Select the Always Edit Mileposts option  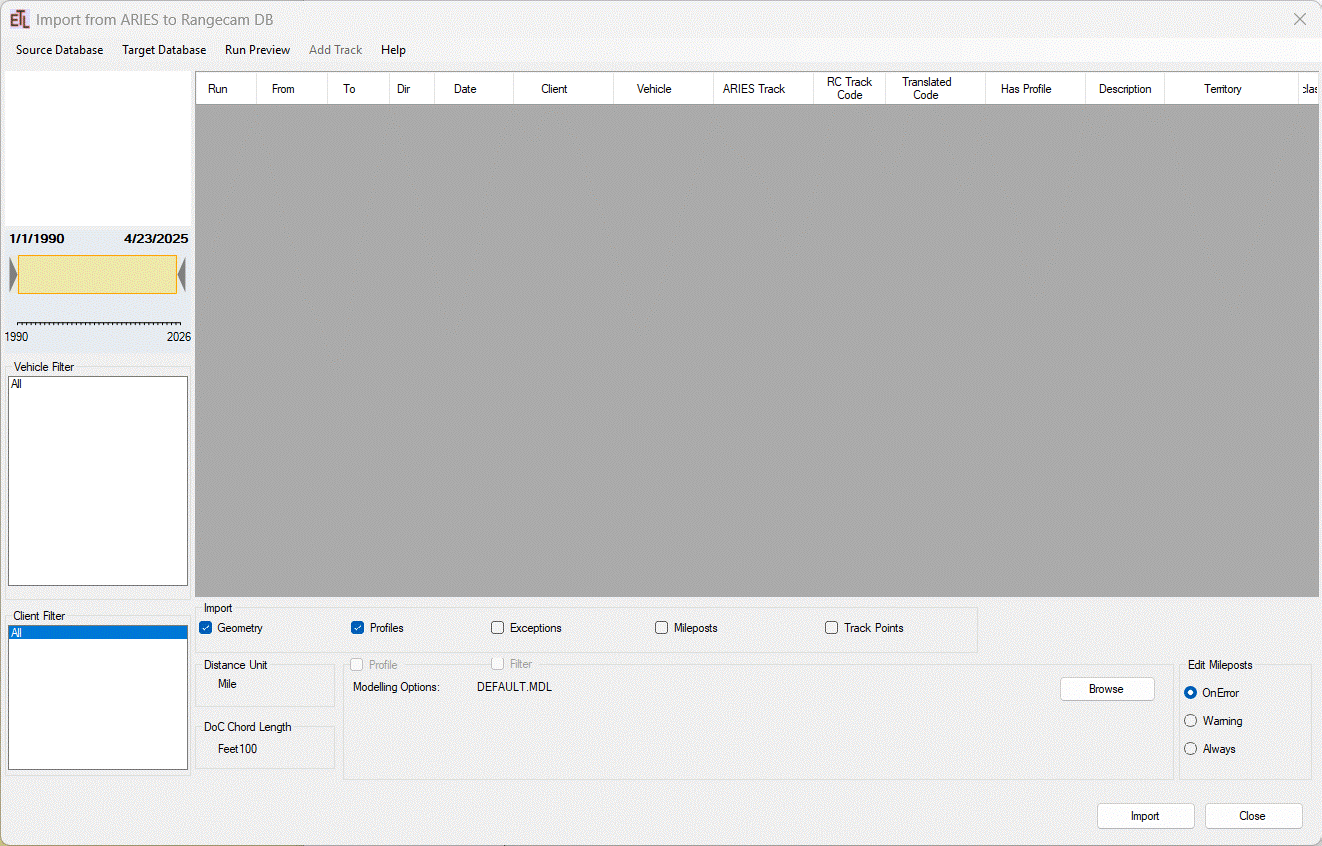[x=1190, y=749]
